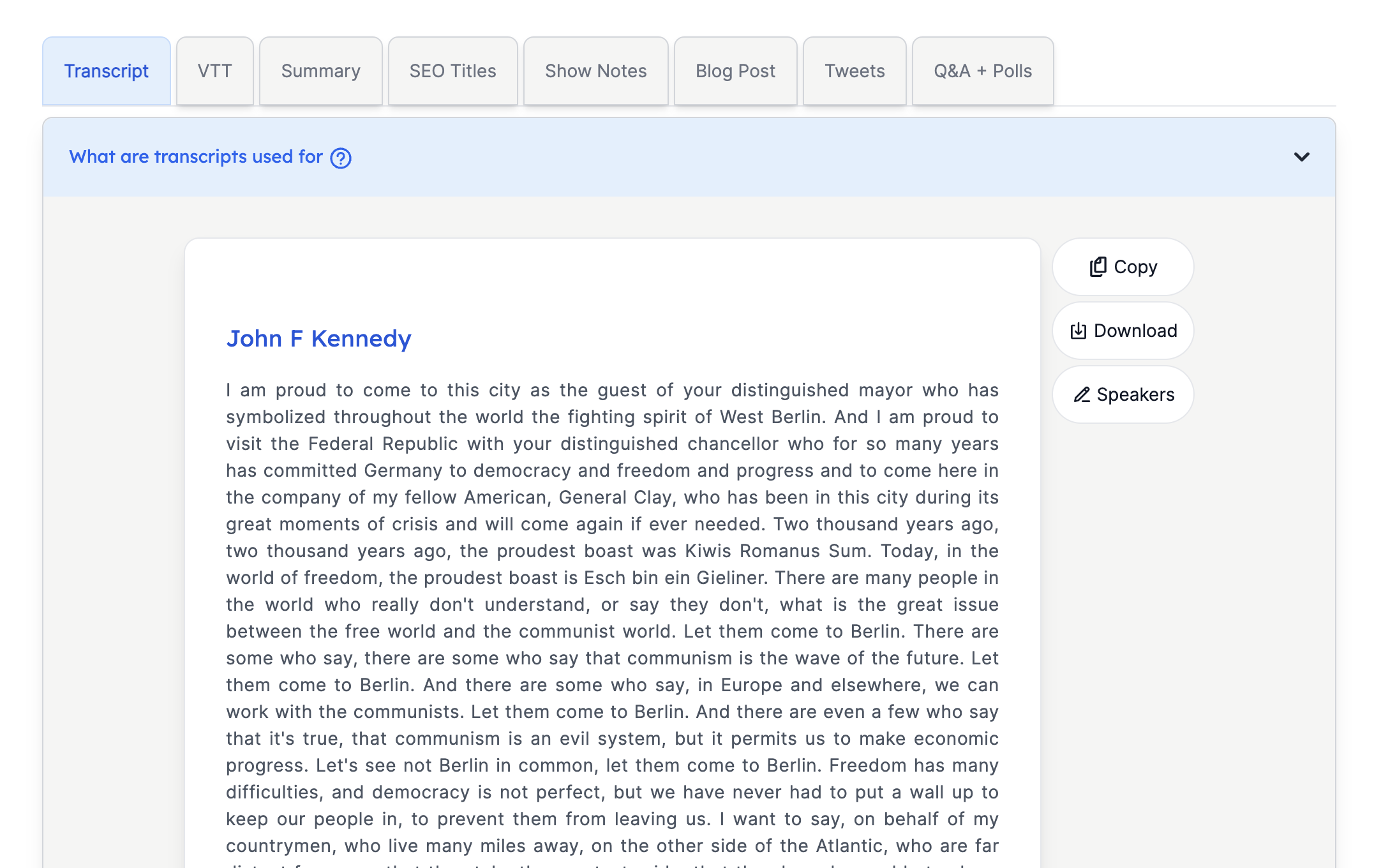The width and height of the screenshot is (1381, 868).
Task: Click the Copy button
Action: 1123,267
